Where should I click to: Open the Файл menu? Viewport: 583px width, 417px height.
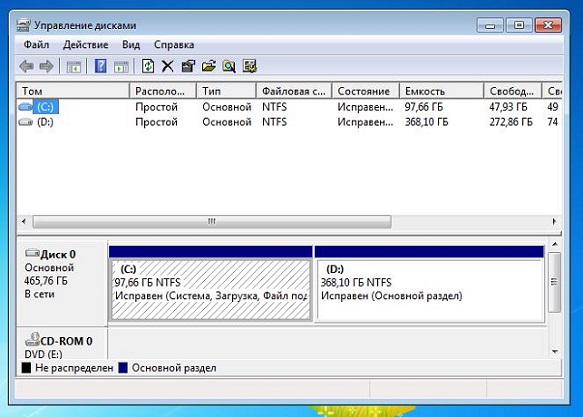pos(36,45)
